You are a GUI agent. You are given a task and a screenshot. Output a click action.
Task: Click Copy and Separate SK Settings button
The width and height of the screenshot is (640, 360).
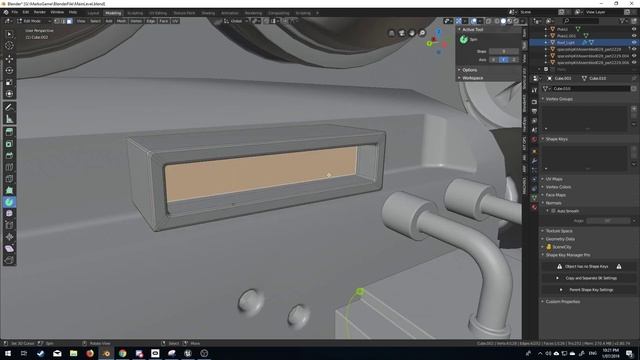click(589, 278)
